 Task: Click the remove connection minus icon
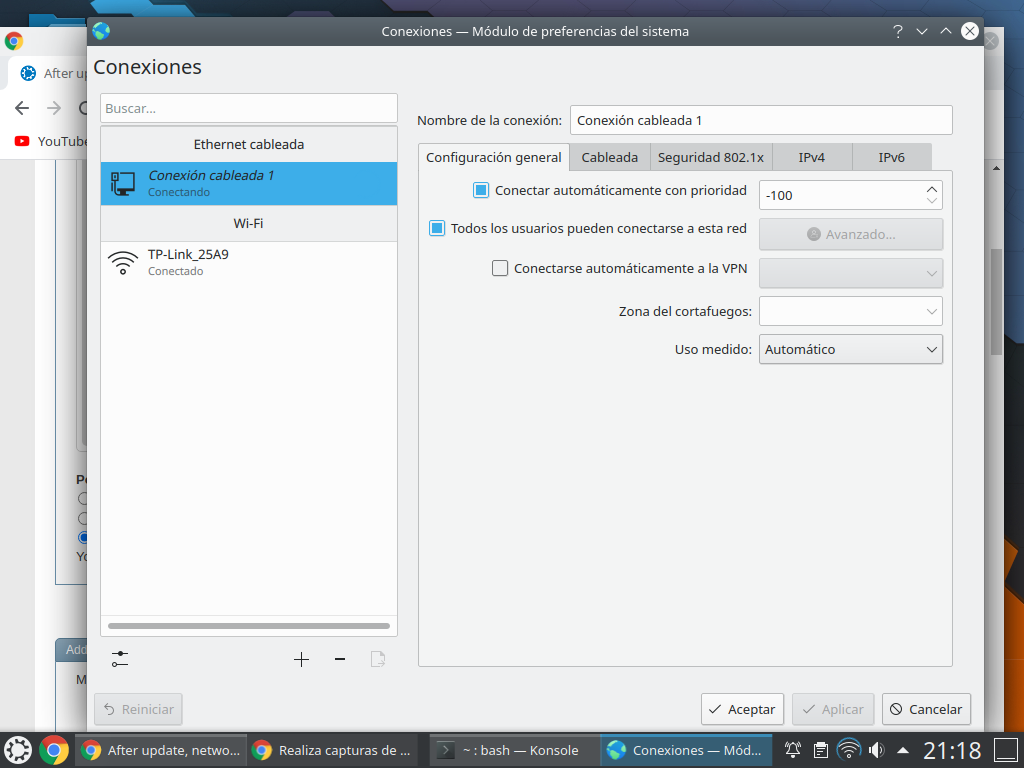(340, 659)
